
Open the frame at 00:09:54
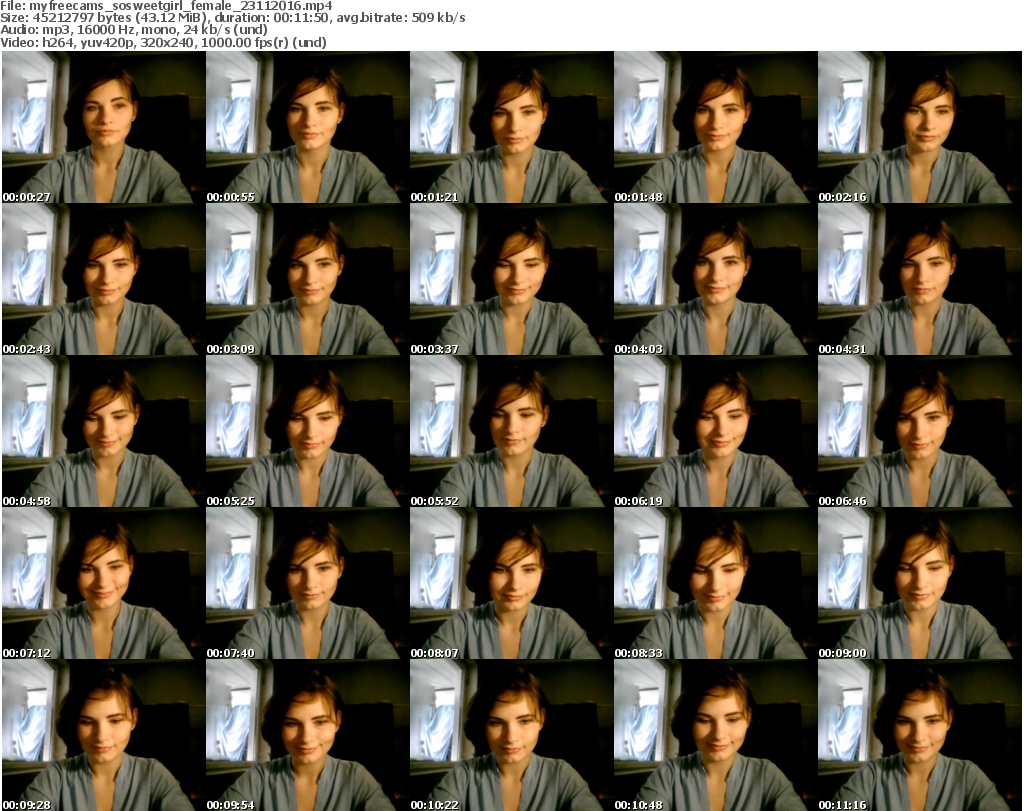tap(308, 735)
